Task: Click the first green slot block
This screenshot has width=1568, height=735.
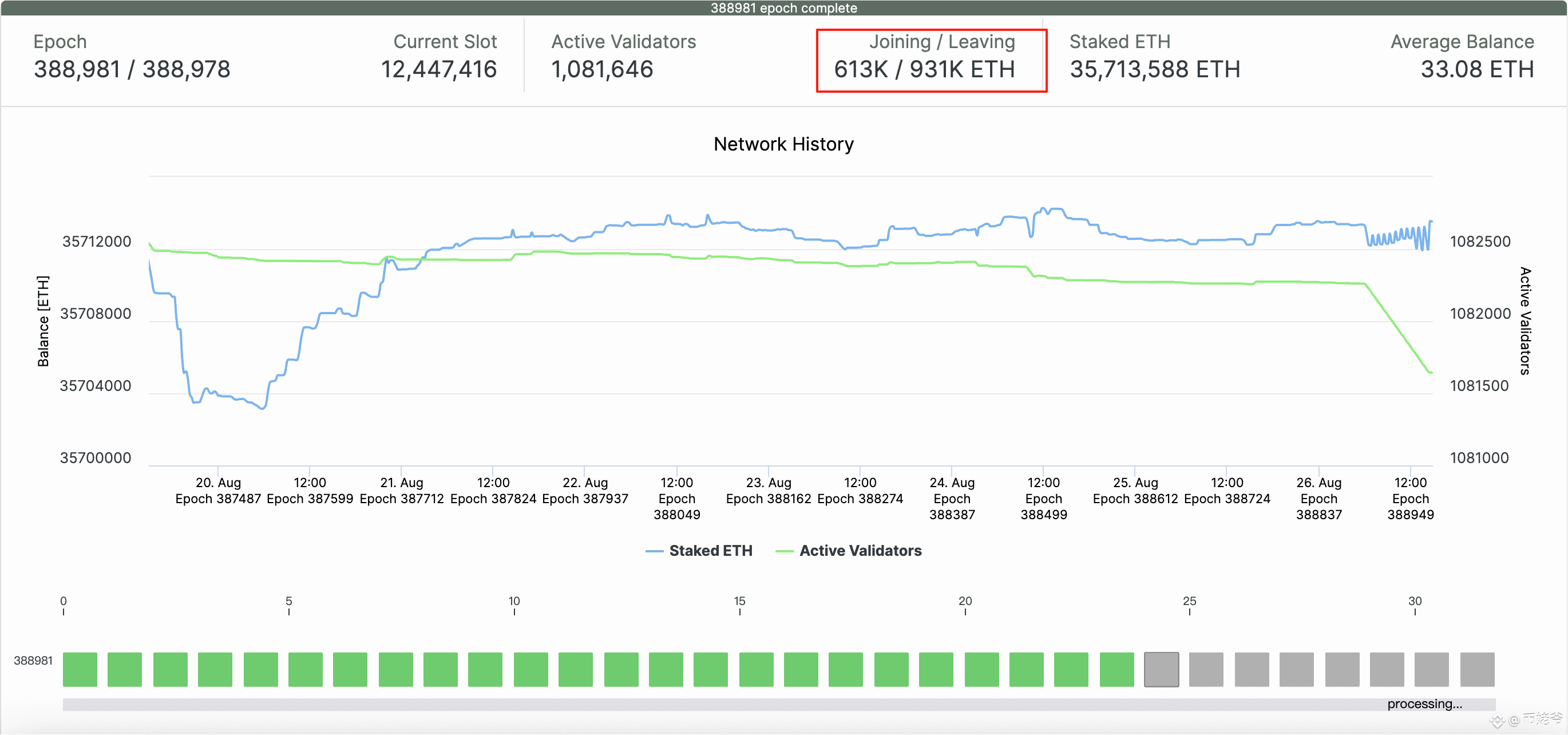Action: [80, 669]
